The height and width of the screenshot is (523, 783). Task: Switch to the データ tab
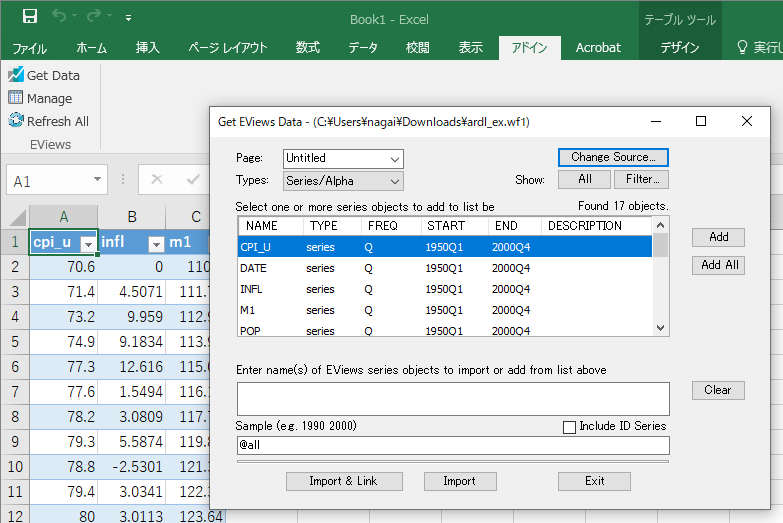click(x=363, y=48)
